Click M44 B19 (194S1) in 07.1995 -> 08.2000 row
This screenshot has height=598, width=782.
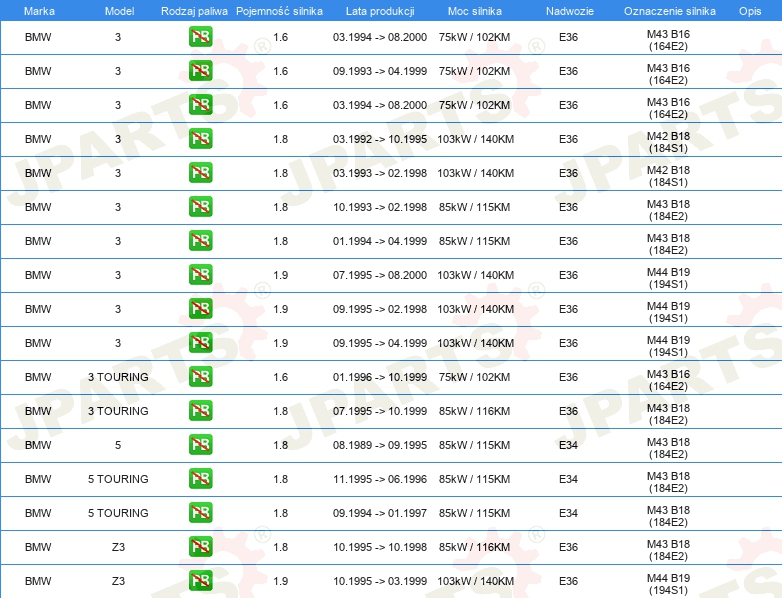pyautogui.click(x=668, y=278)
